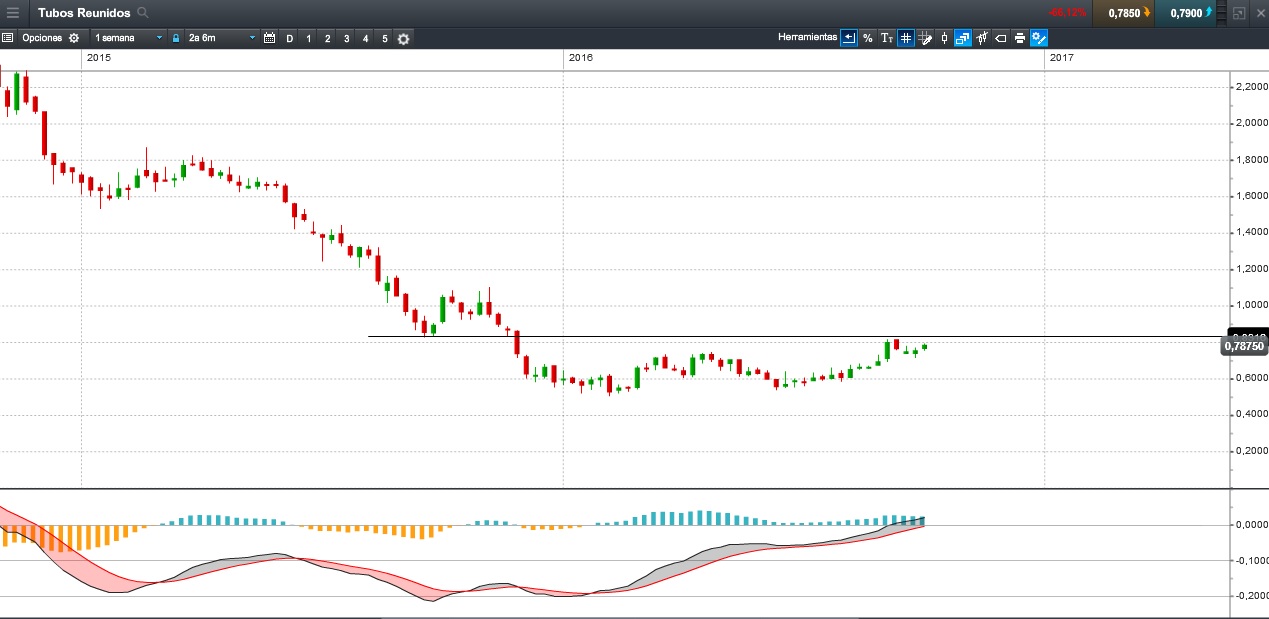This screenshot has height=619, width=1269.
Task: Select the text annotation tool
Action: [886, 38]
